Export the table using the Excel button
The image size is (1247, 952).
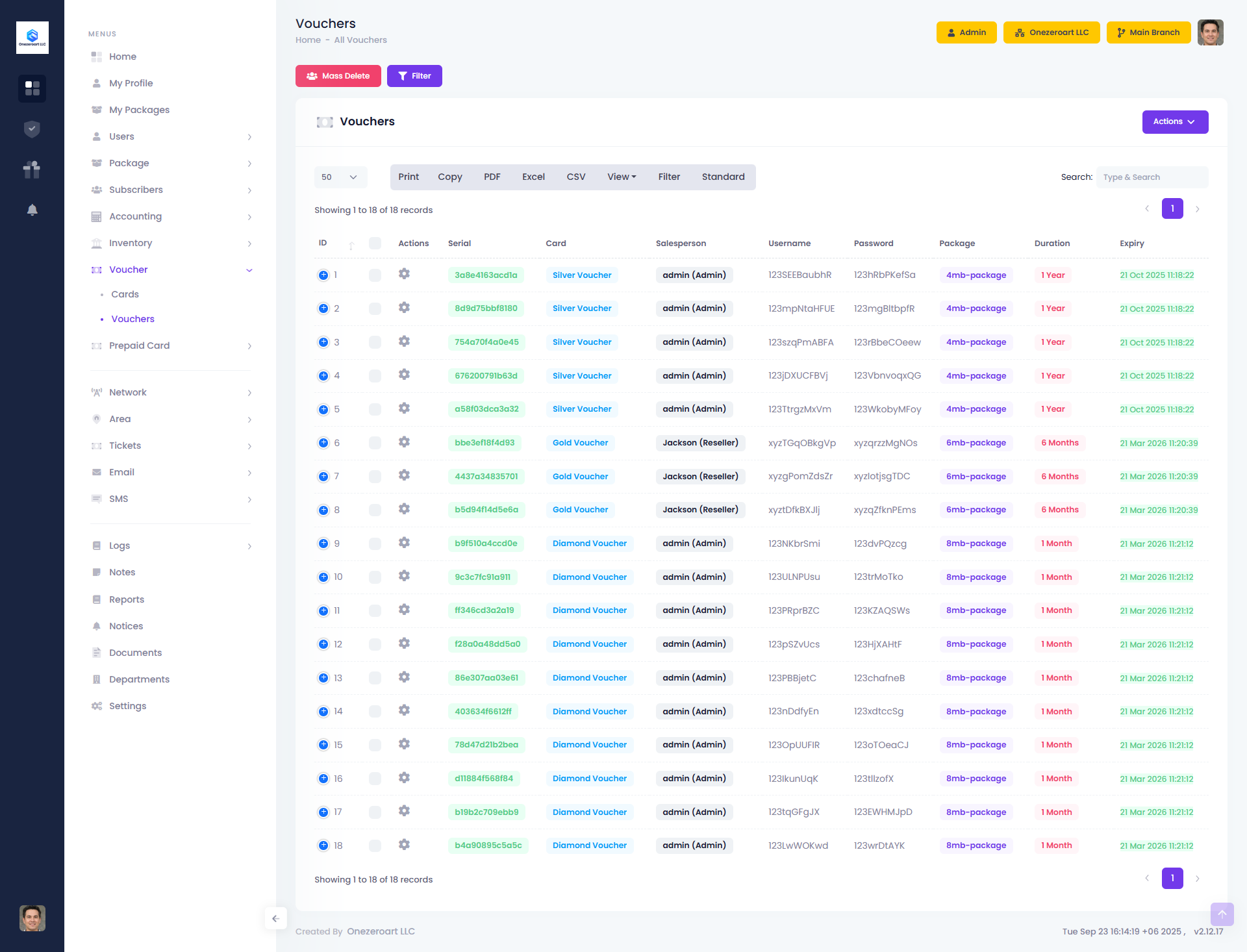(533, 177)
